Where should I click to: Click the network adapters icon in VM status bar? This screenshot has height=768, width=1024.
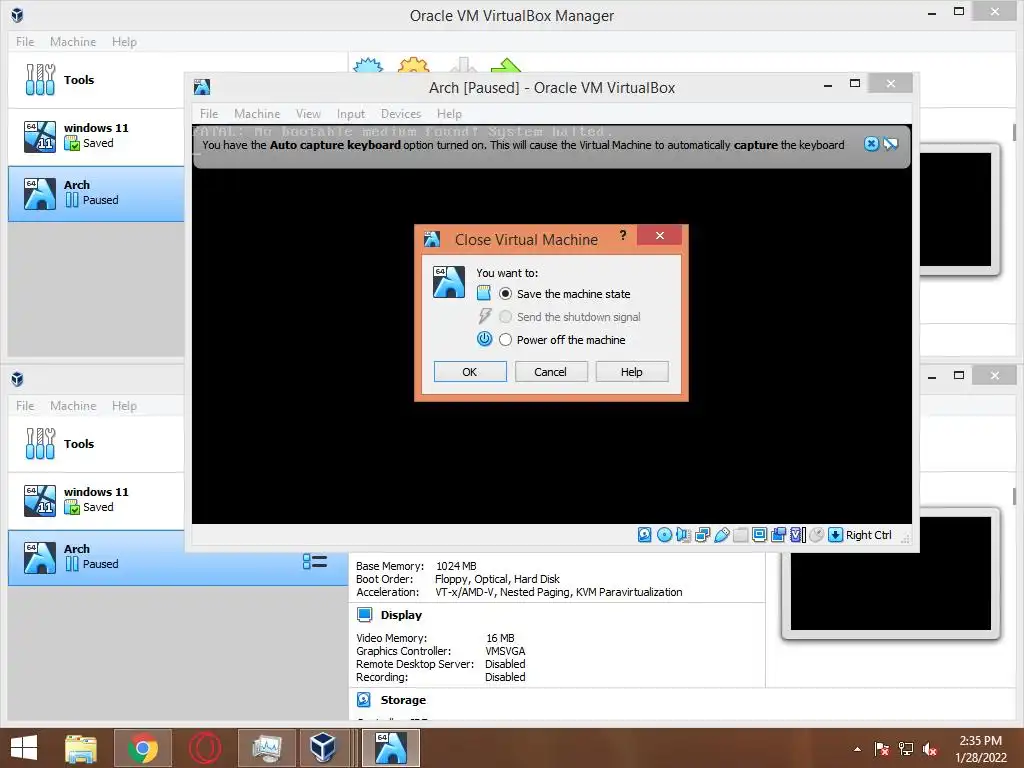pos(703,535)
